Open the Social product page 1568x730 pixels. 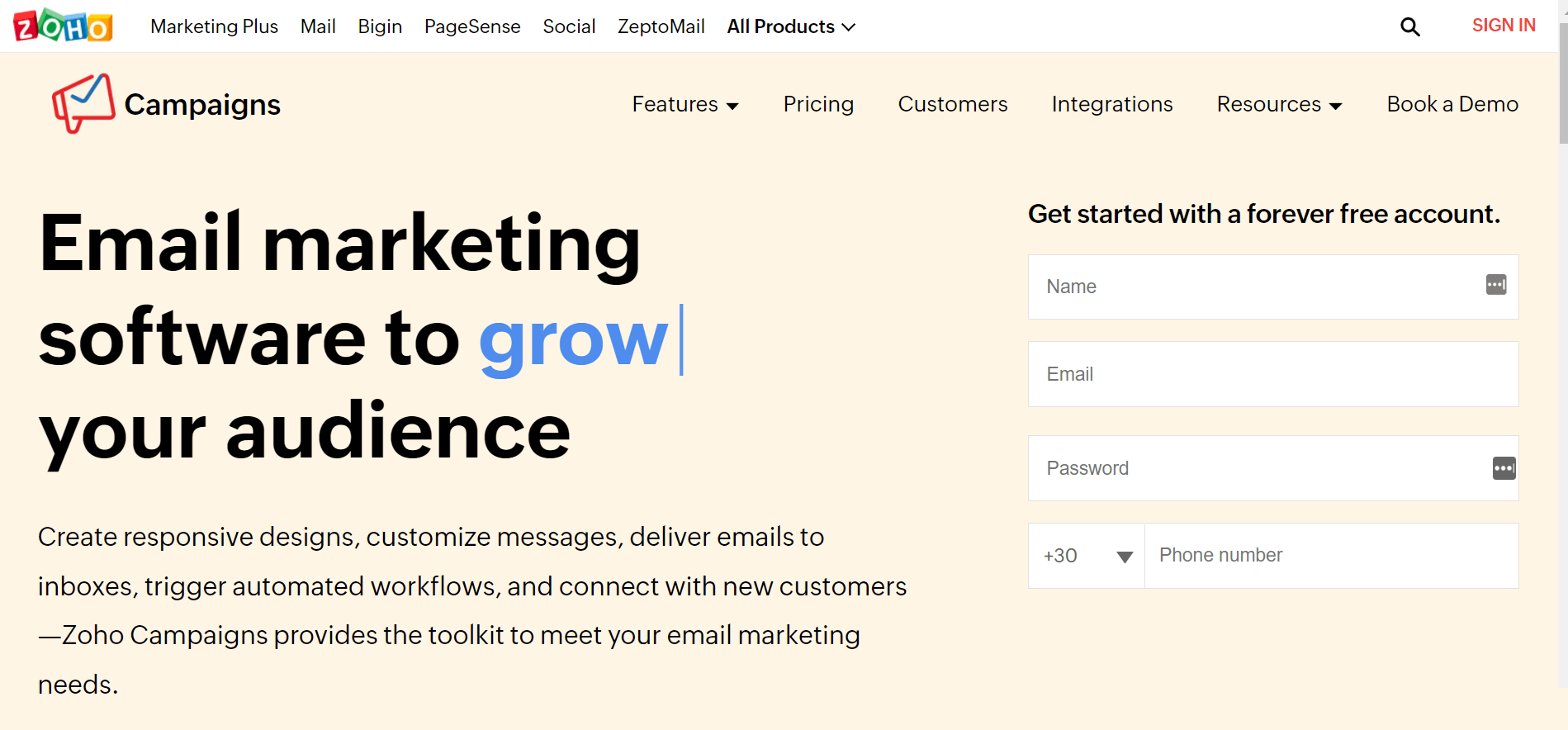(x=569, y=26)
